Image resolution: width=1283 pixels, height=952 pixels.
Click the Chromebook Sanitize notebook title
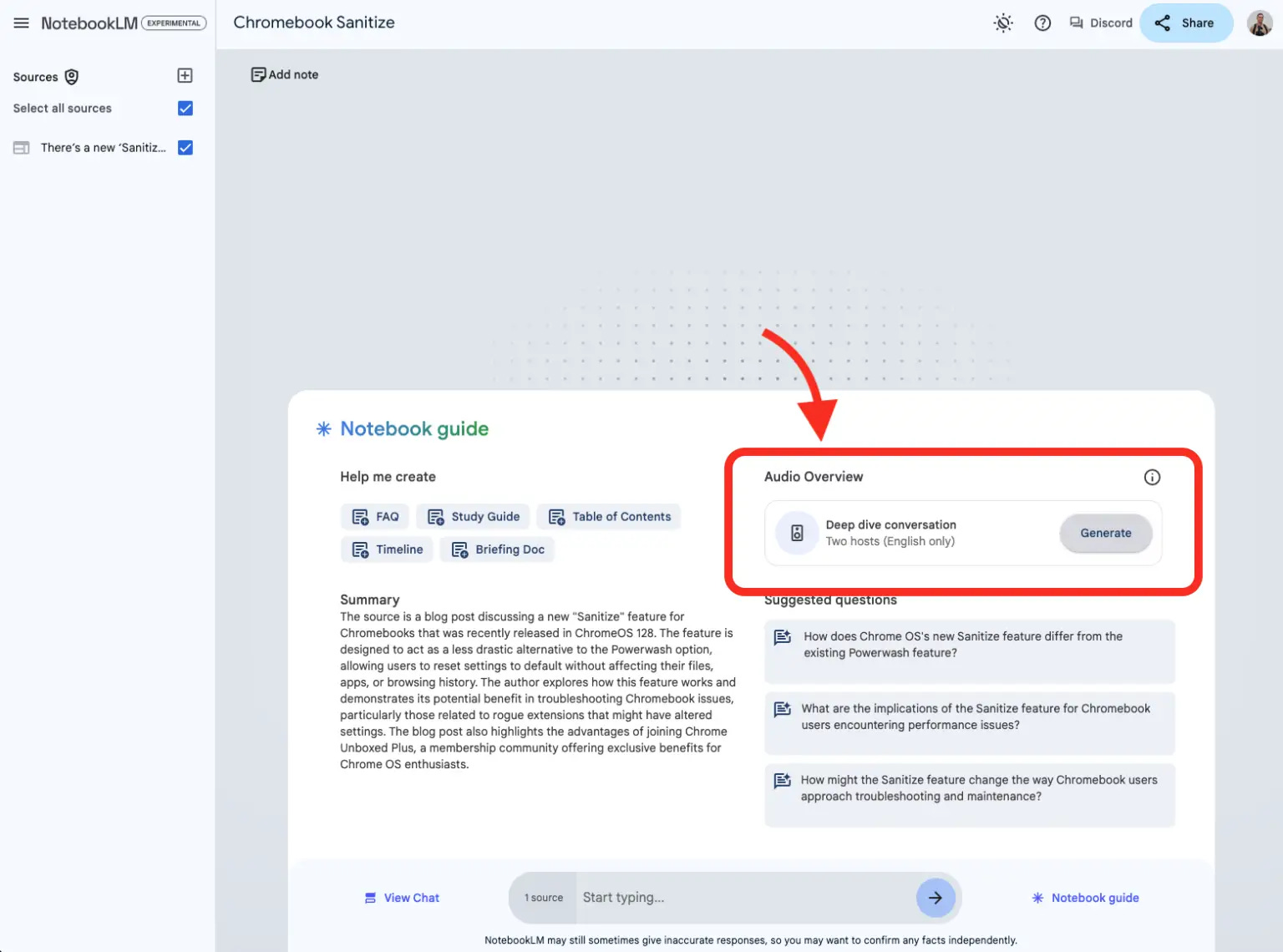pos(314,23)
